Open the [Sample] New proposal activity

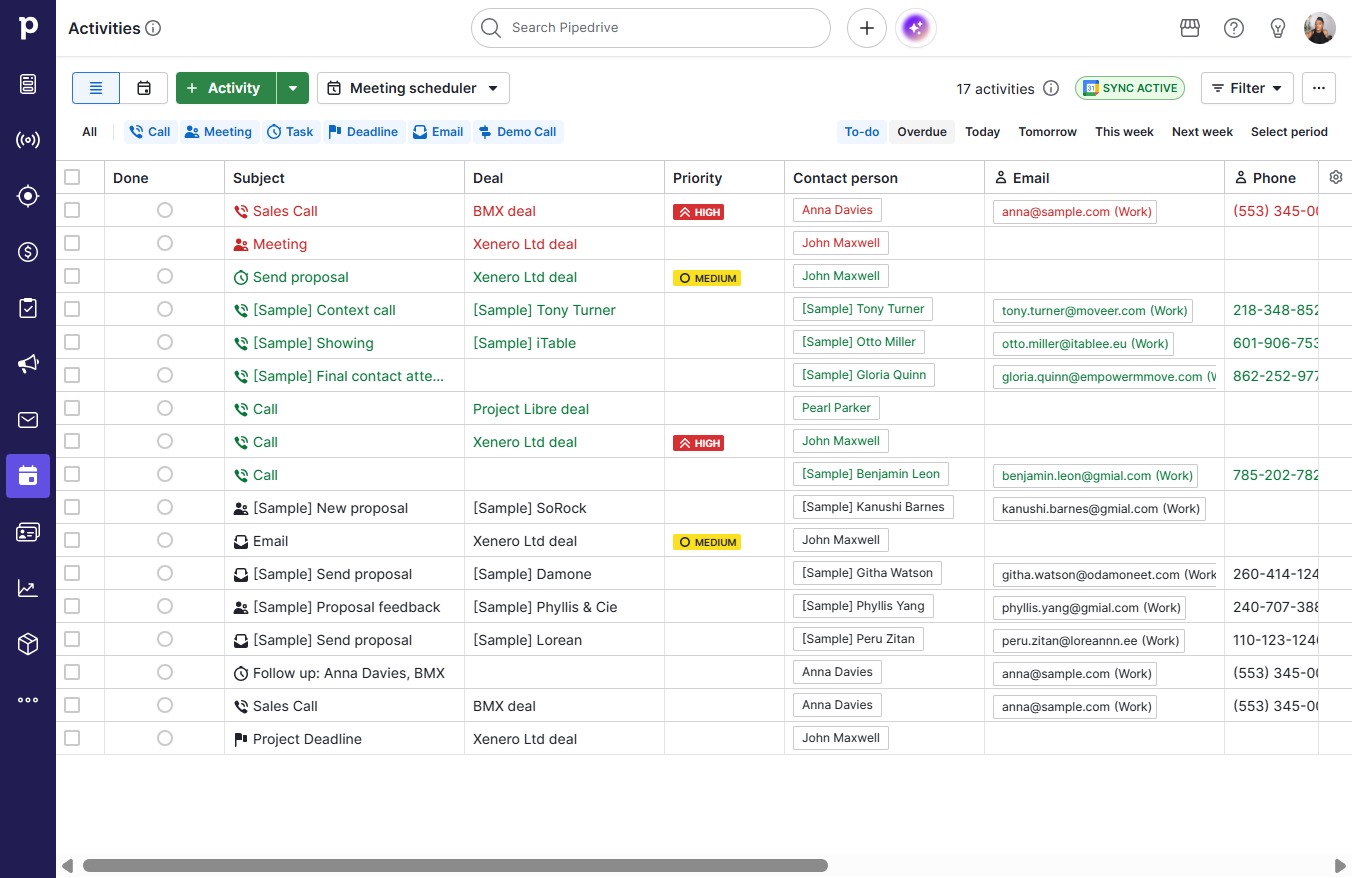click(x=330, y=508)
